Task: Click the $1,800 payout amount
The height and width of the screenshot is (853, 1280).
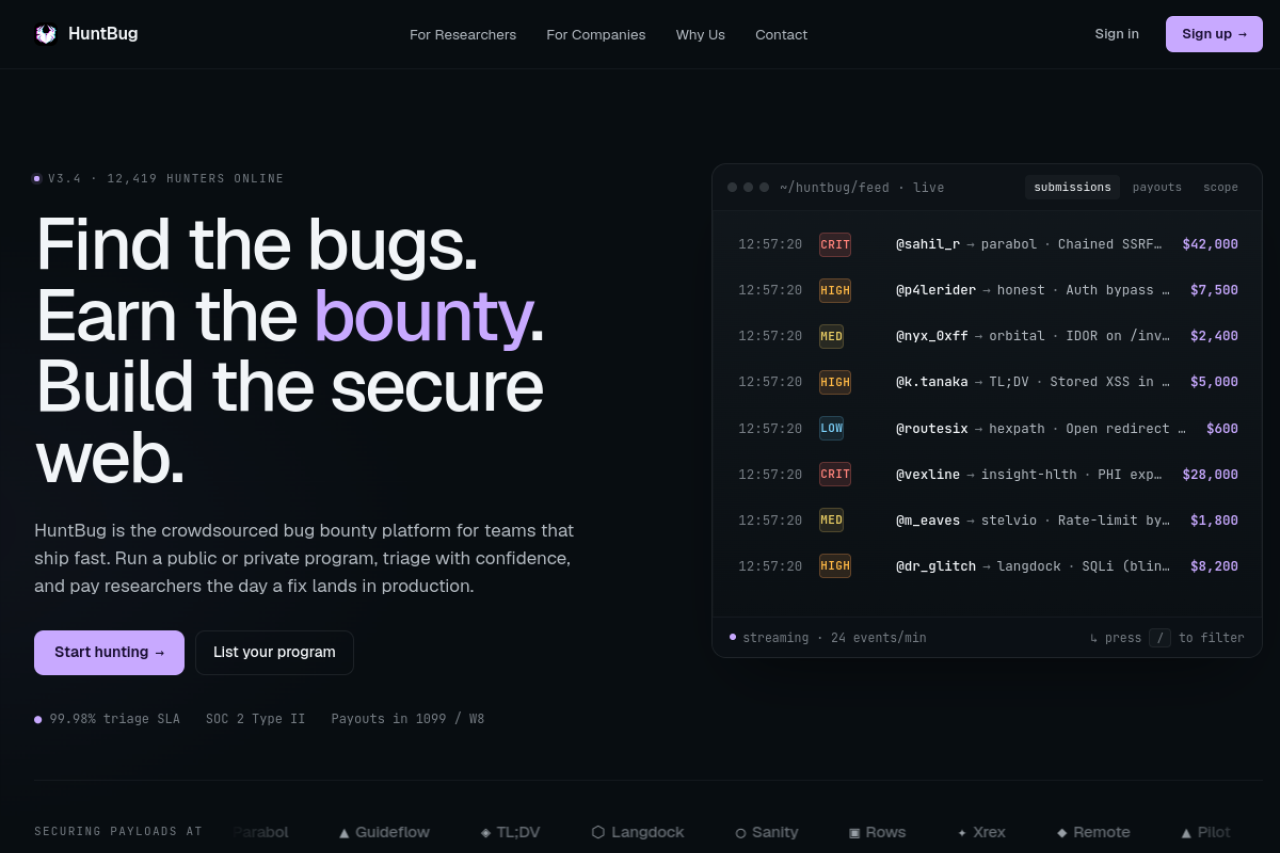Action: (1214, 520)
